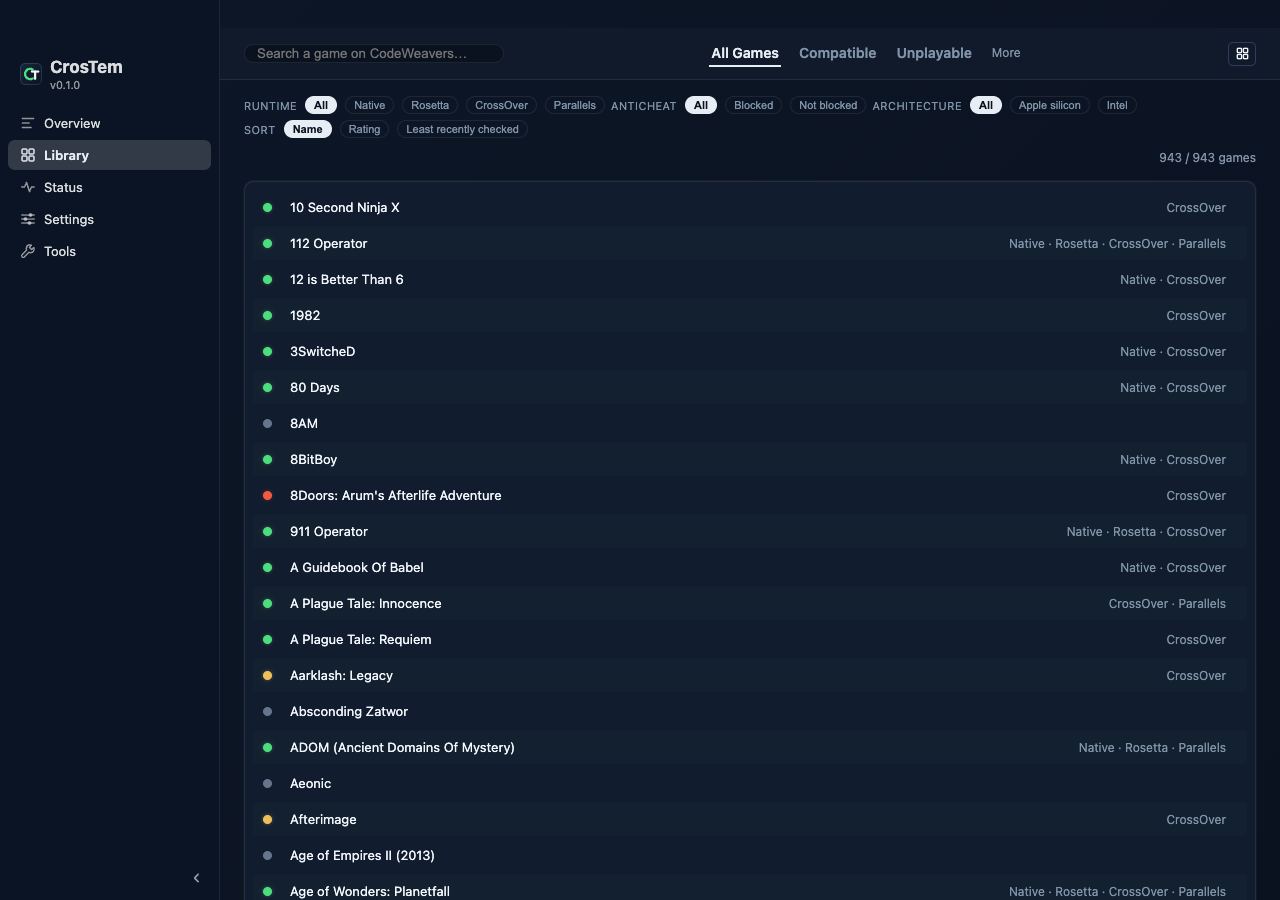Collapse the sidebar with the chevron
1280x900 pixels.
[x=196, y=878]
